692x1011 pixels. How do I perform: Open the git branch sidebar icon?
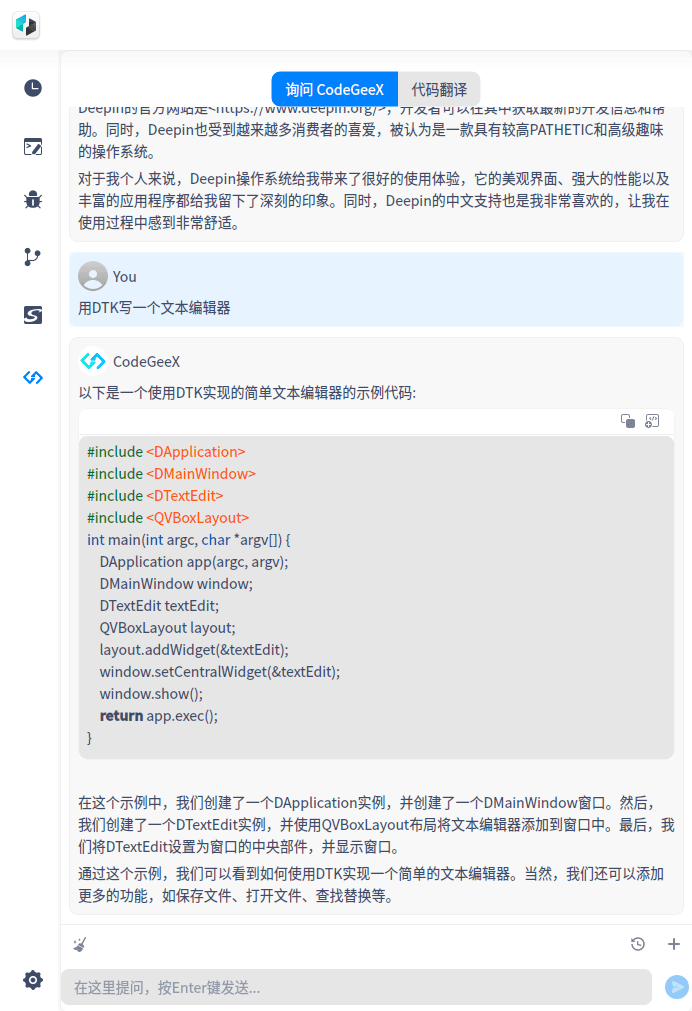pyautogui.click(x=32, y=257)
